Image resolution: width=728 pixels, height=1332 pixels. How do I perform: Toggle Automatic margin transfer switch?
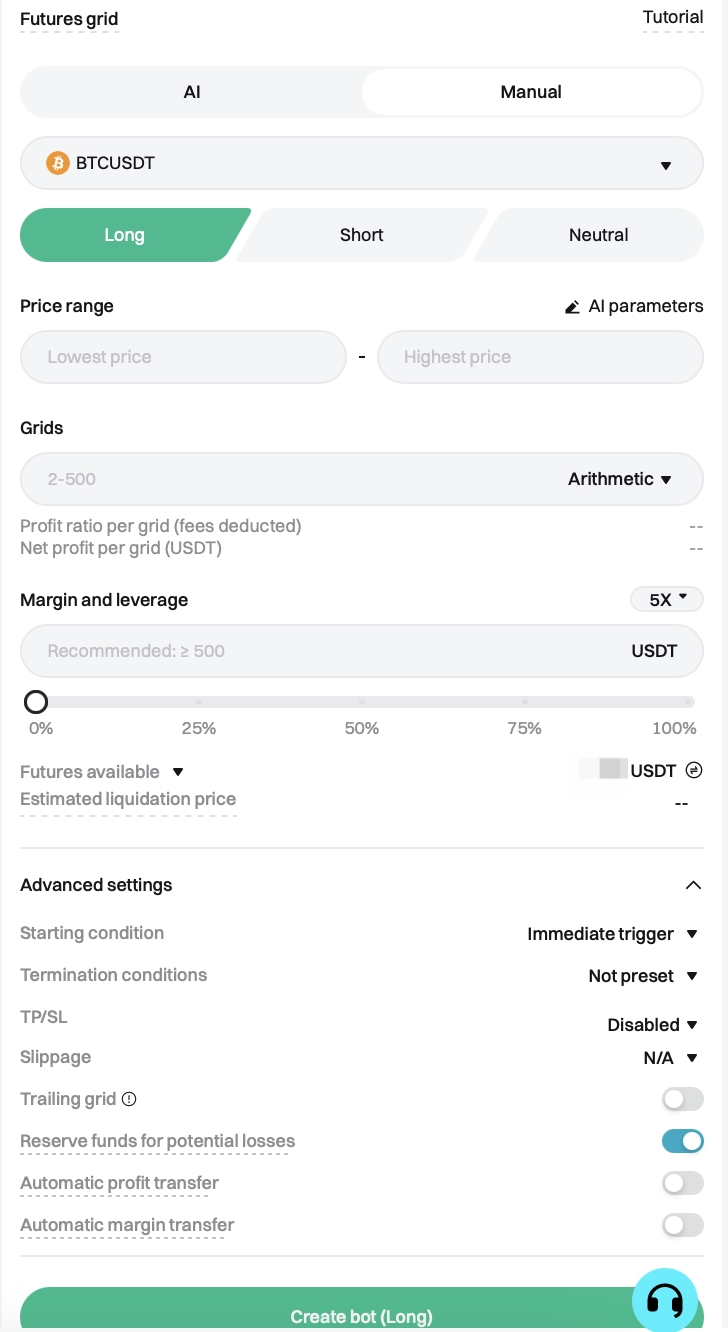[683, 1225]
